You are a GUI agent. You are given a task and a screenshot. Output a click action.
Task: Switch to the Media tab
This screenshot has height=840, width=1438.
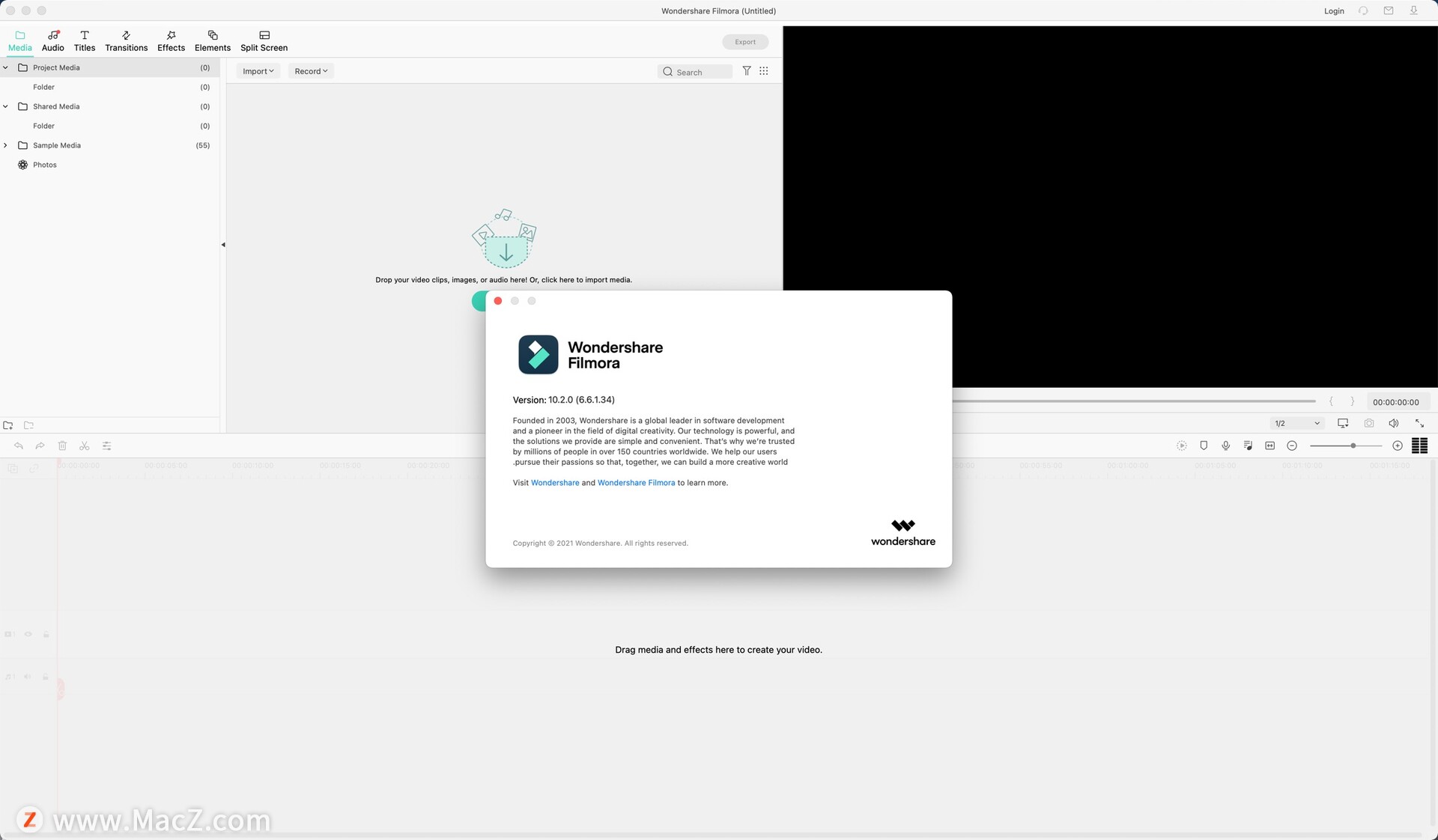coord(20,41)
